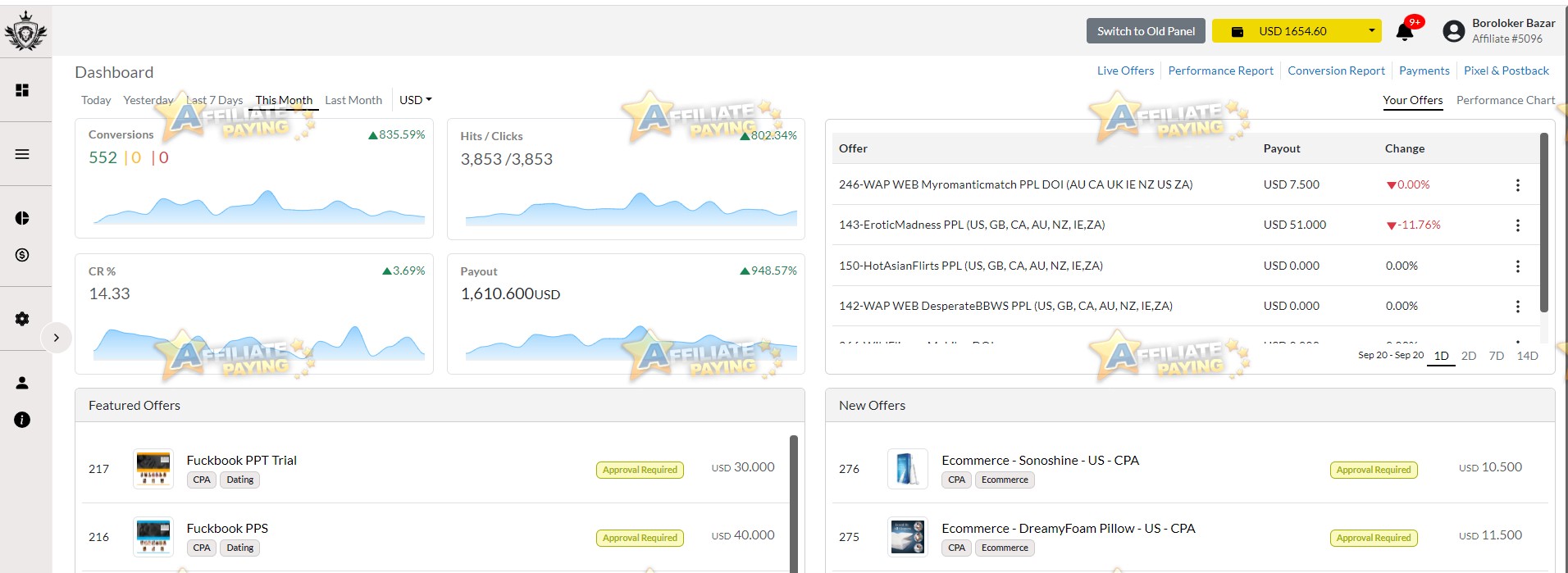
Task: Open Live Offers link
Action: coord(1125,70)
